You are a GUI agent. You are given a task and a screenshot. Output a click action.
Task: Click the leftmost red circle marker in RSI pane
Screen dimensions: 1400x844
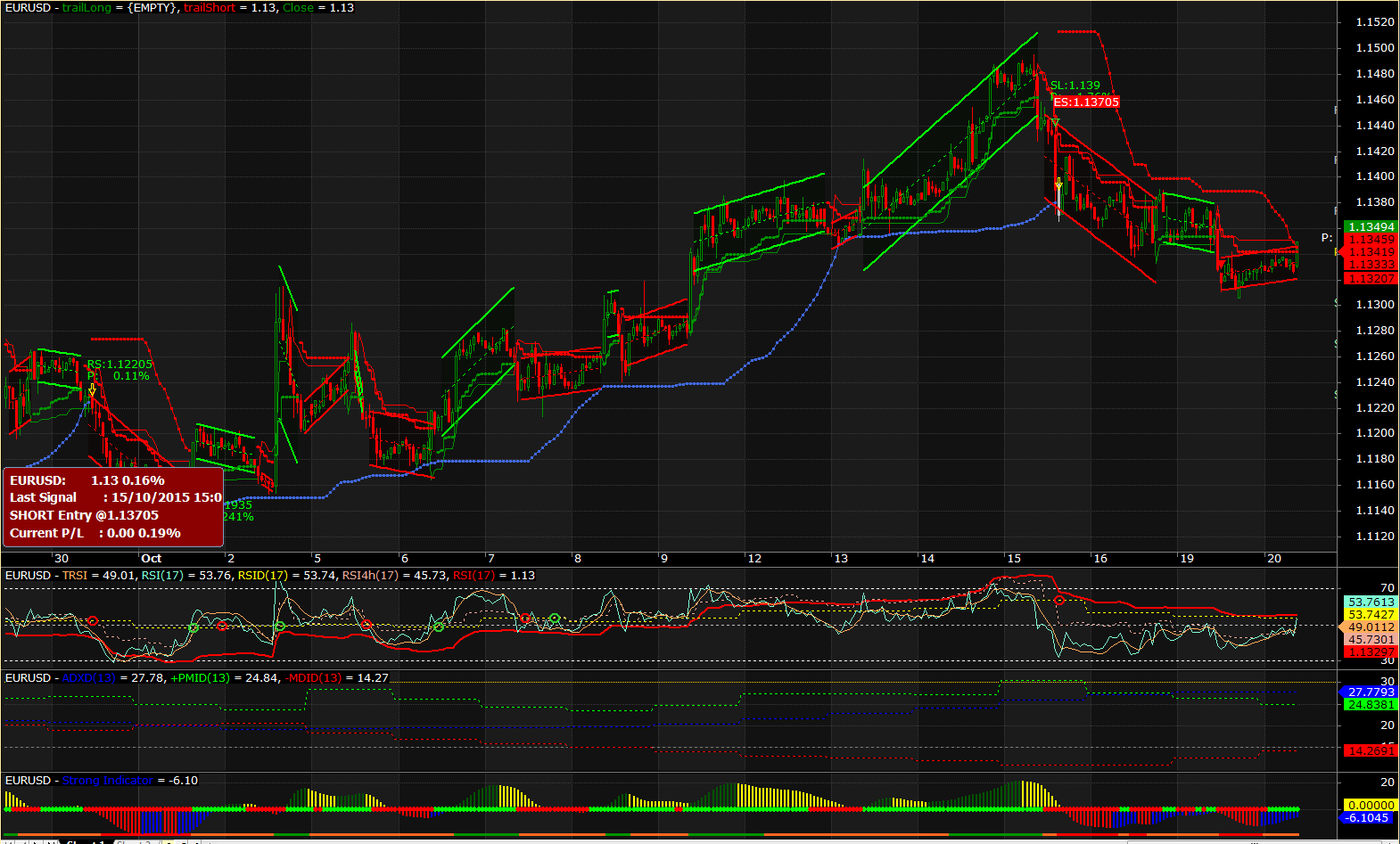click(93, 621)
